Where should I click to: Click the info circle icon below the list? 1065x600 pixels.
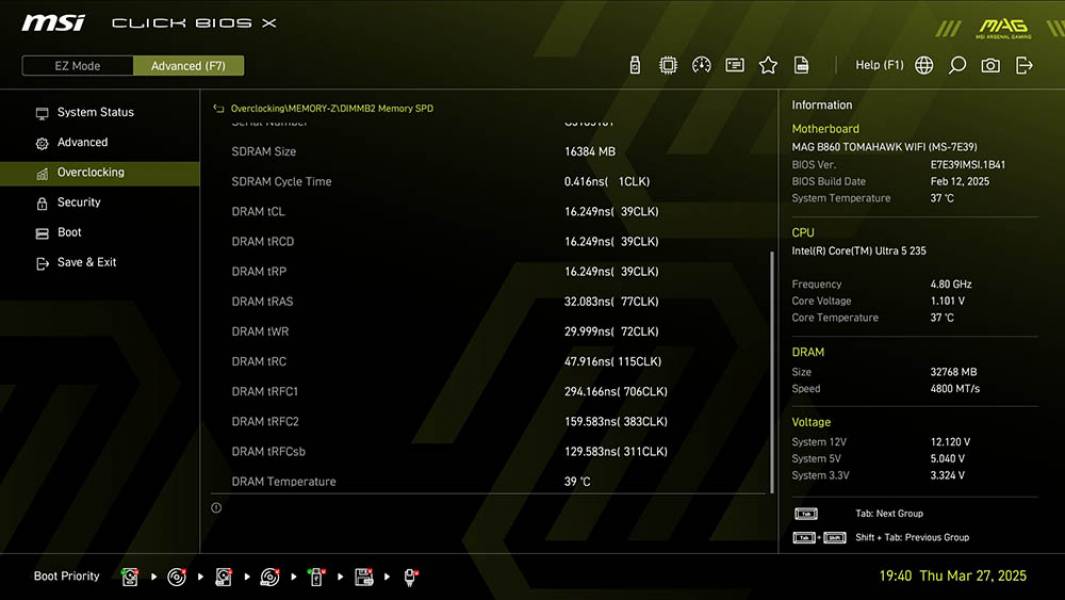[216, 508]
